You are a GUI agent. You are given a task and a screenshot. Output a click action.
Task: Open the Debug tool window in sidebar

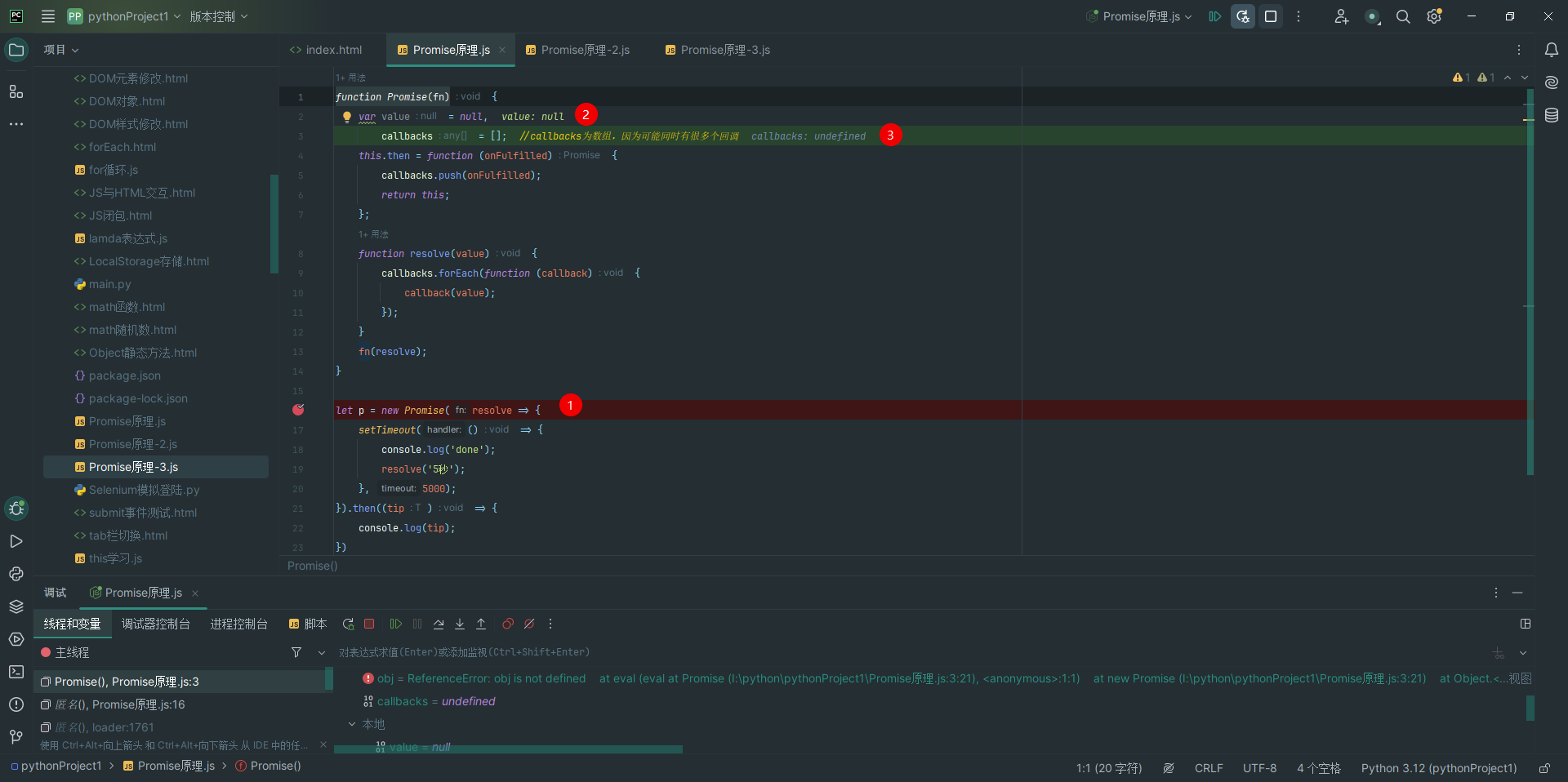pos(16,509)
